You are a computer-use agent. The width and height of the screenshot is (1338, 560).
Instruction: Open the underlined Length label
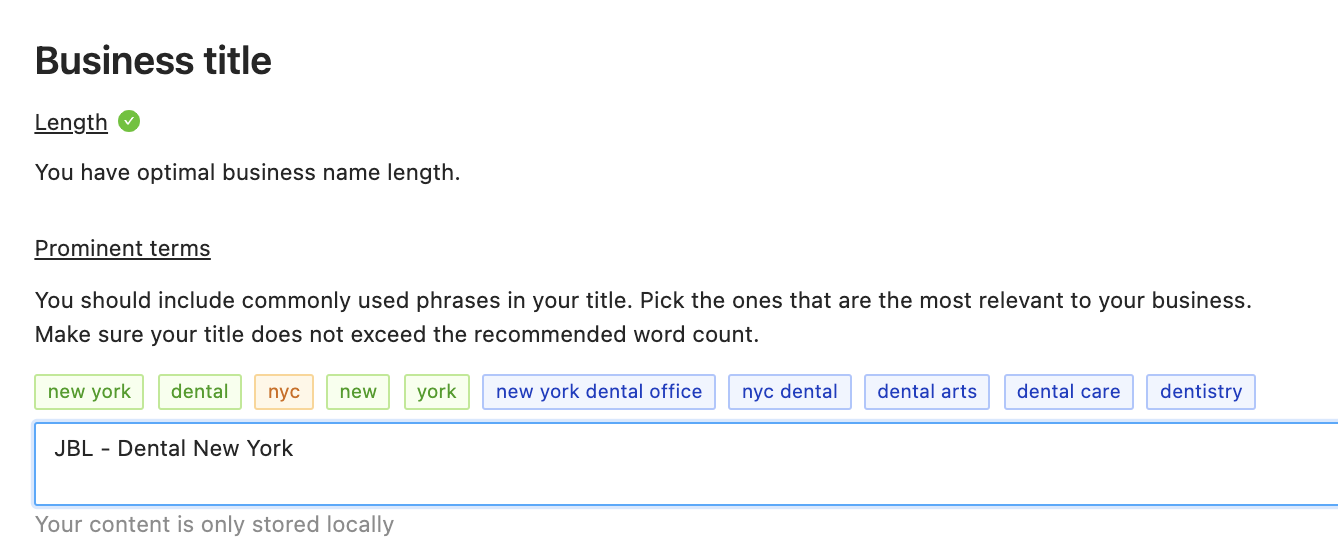pos(71,122)
